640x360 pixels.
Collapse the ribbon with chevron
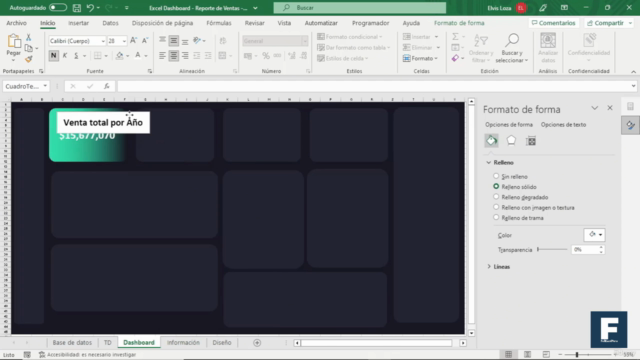[x=633, y=71]
